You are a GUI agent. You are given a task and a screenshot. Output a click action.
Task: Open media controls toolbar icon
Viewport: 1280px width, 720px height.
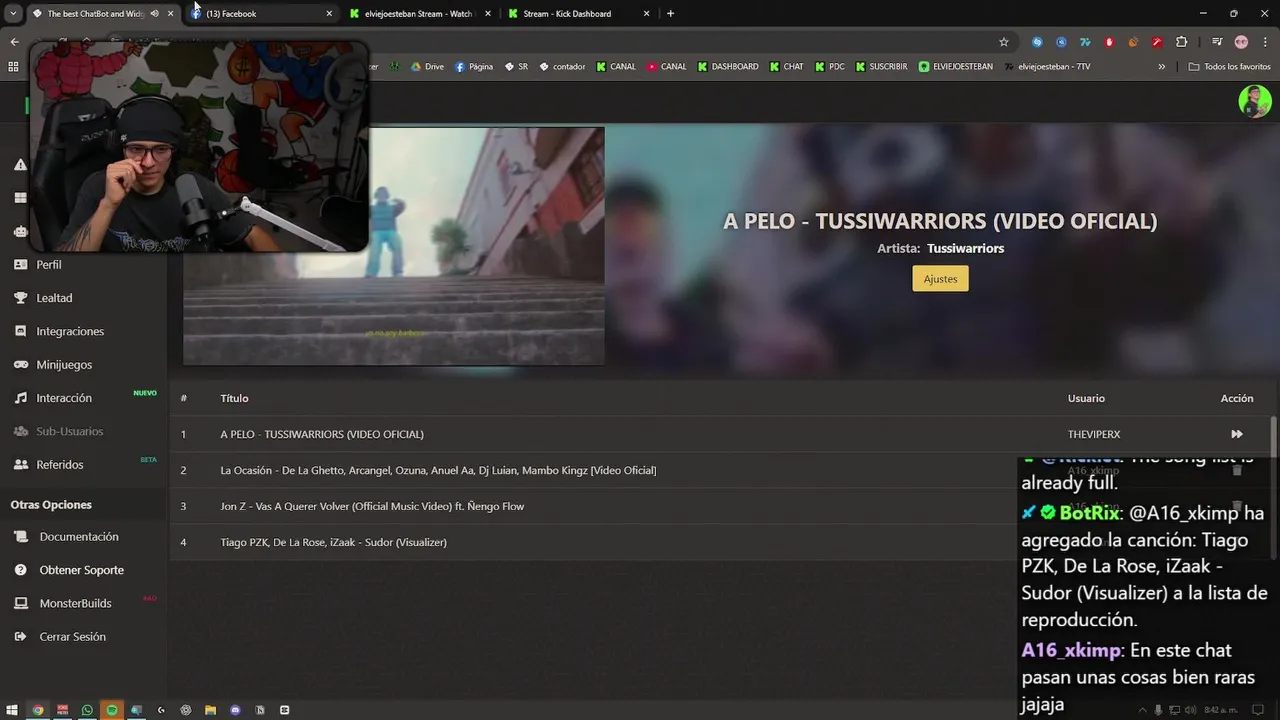coord(1217,42)
